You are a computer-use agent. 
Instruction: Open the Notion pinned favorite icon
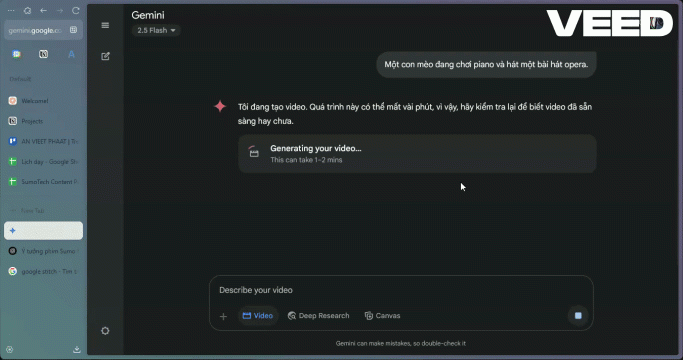[x=44, y=54]
